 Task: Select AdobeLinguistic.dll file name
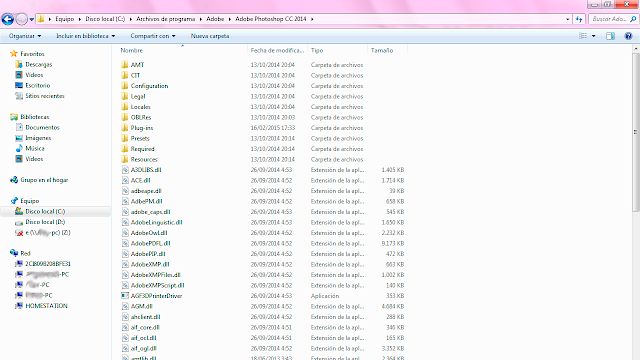pyautogui.click(x=156, y=222)
